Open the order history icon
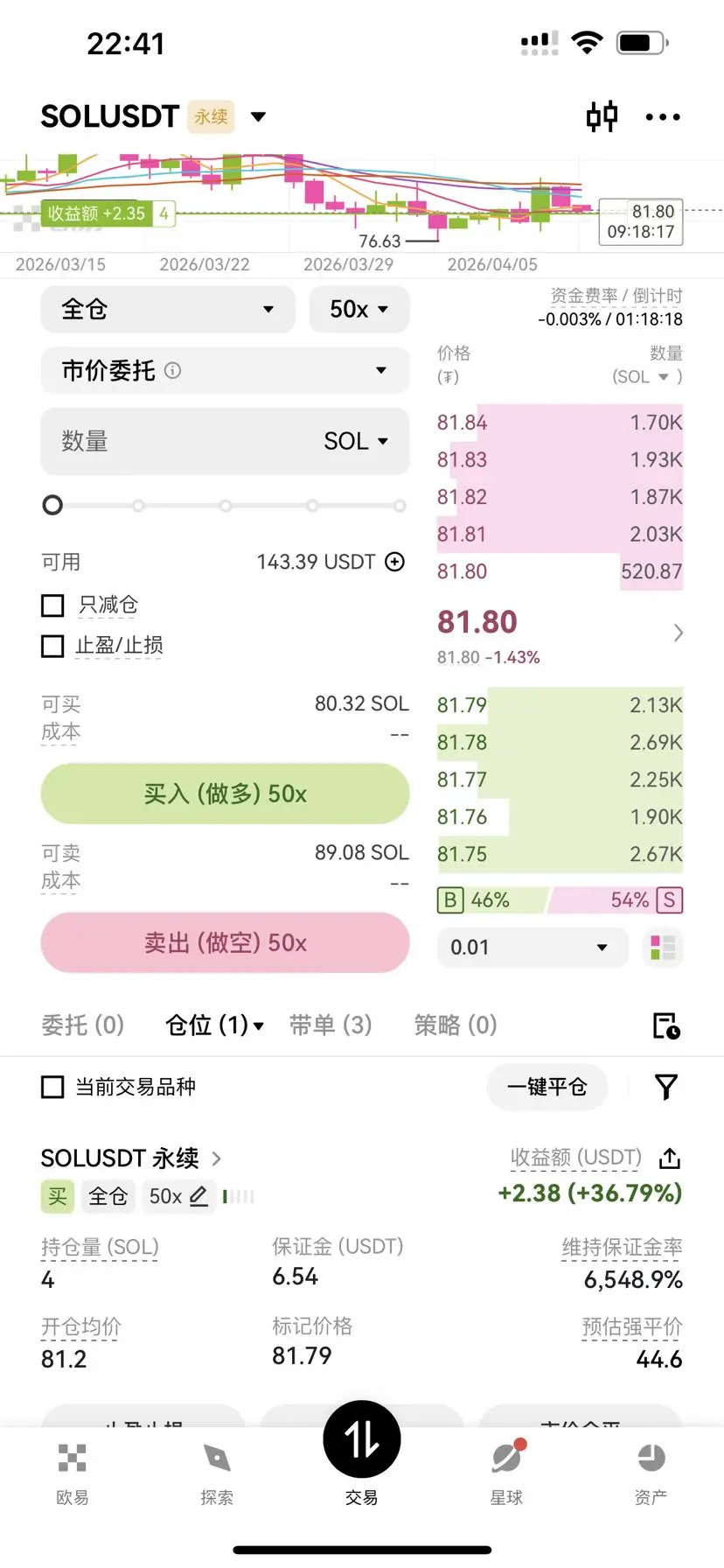 pos(666,1025)
